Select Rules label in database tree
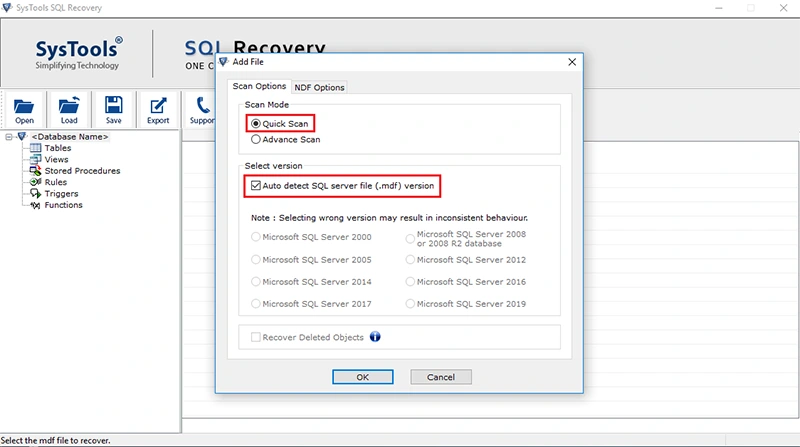This screenshot has height=447, width=800. click(56, 182)
